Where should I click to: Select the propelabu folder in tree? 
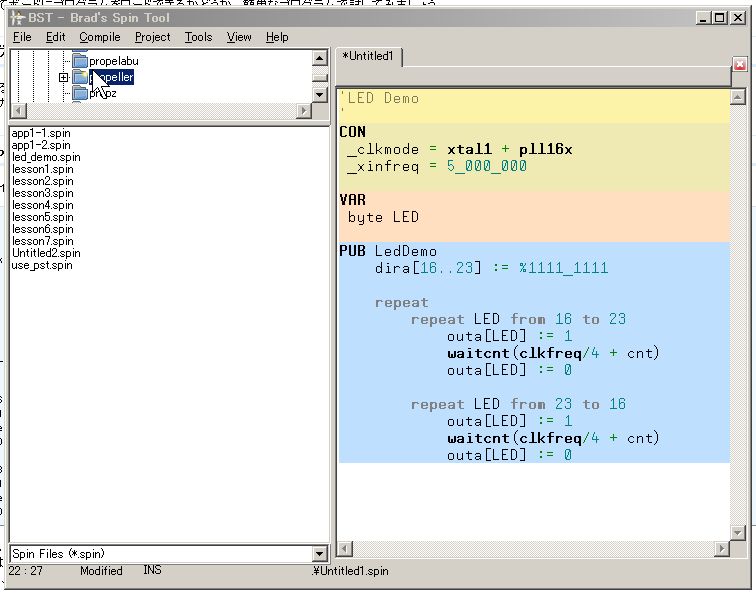click(x=113, y=61)
